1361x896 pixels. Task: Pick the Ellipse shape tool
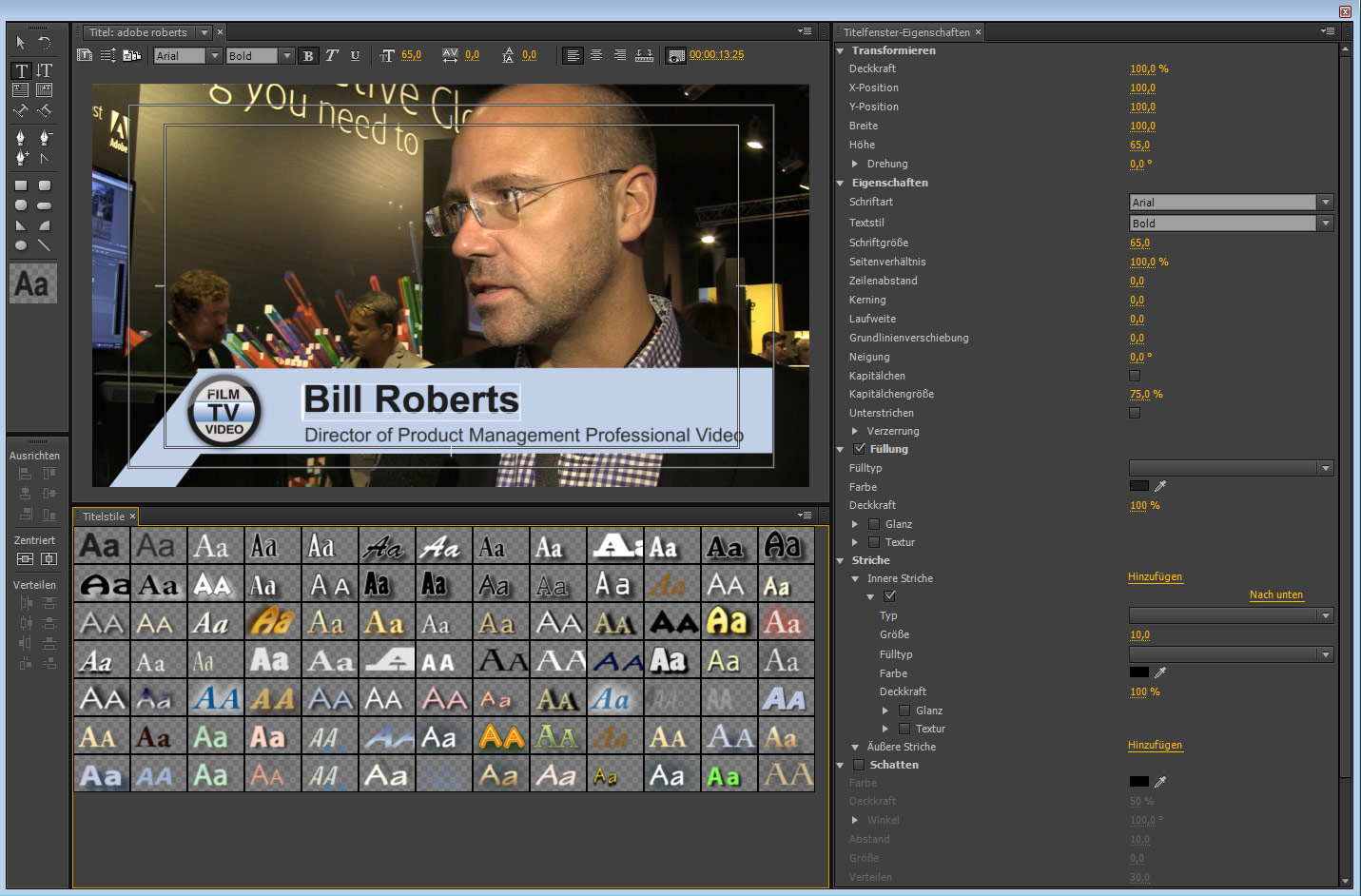point(21,245)
